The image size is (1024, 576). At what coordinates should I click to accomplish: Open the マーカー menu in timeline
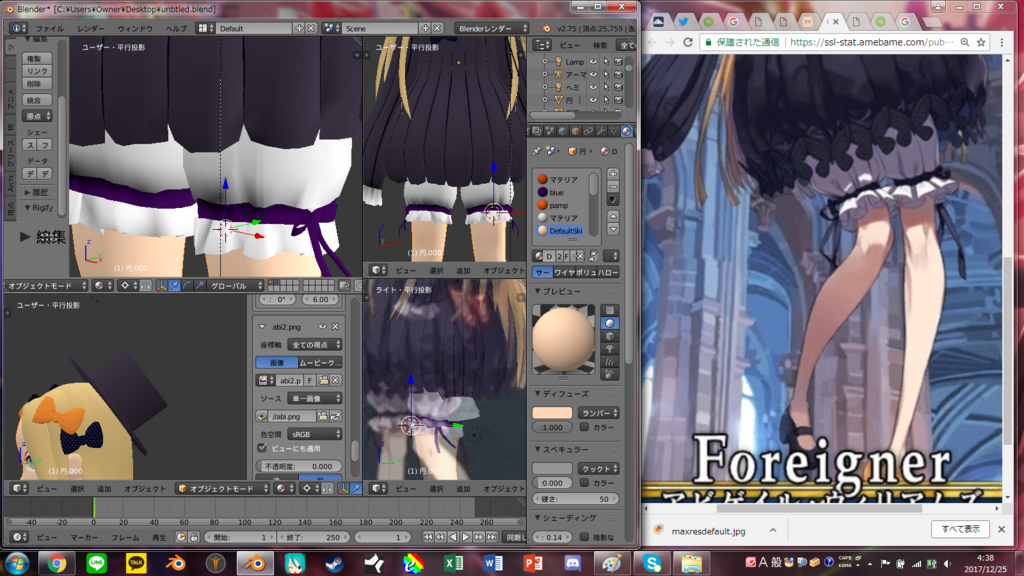[84, 537]
